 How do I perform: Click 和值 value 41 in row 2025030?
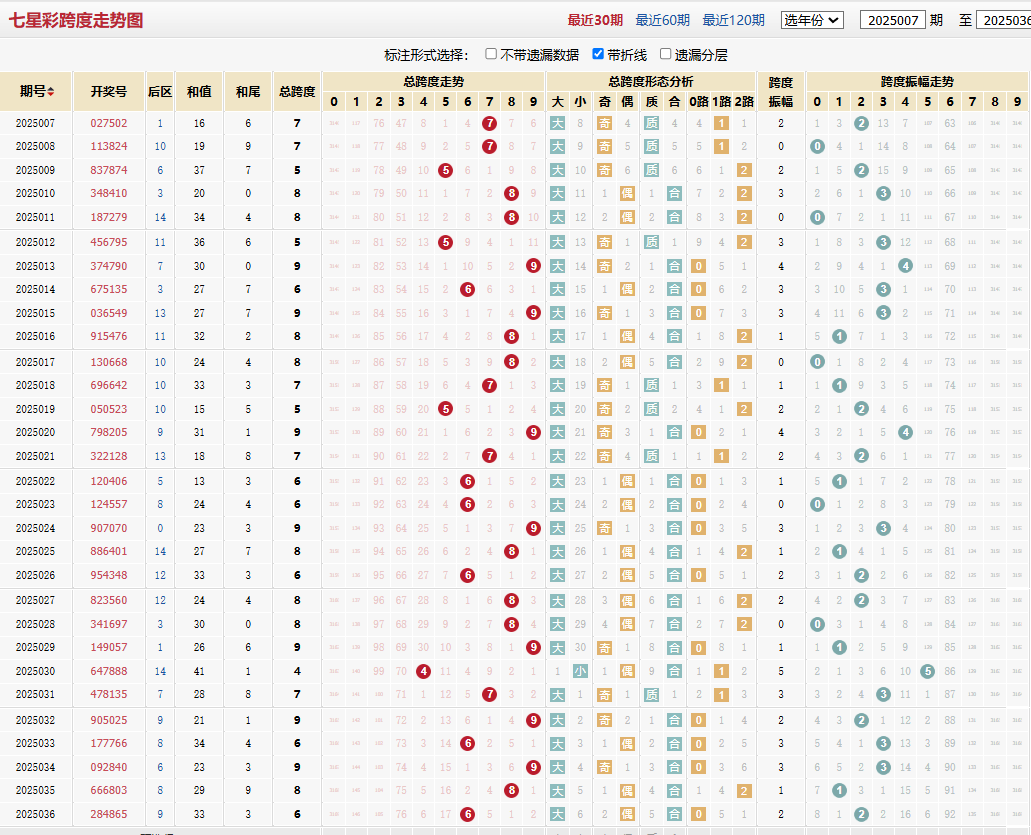click(x=199, y=671)
